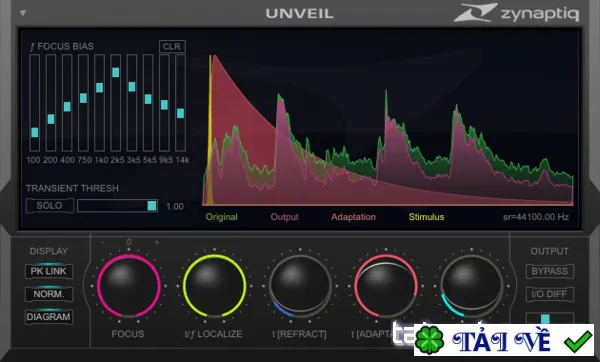
Task: Toggle the I/O DIFF button
Action: (549, 294)
